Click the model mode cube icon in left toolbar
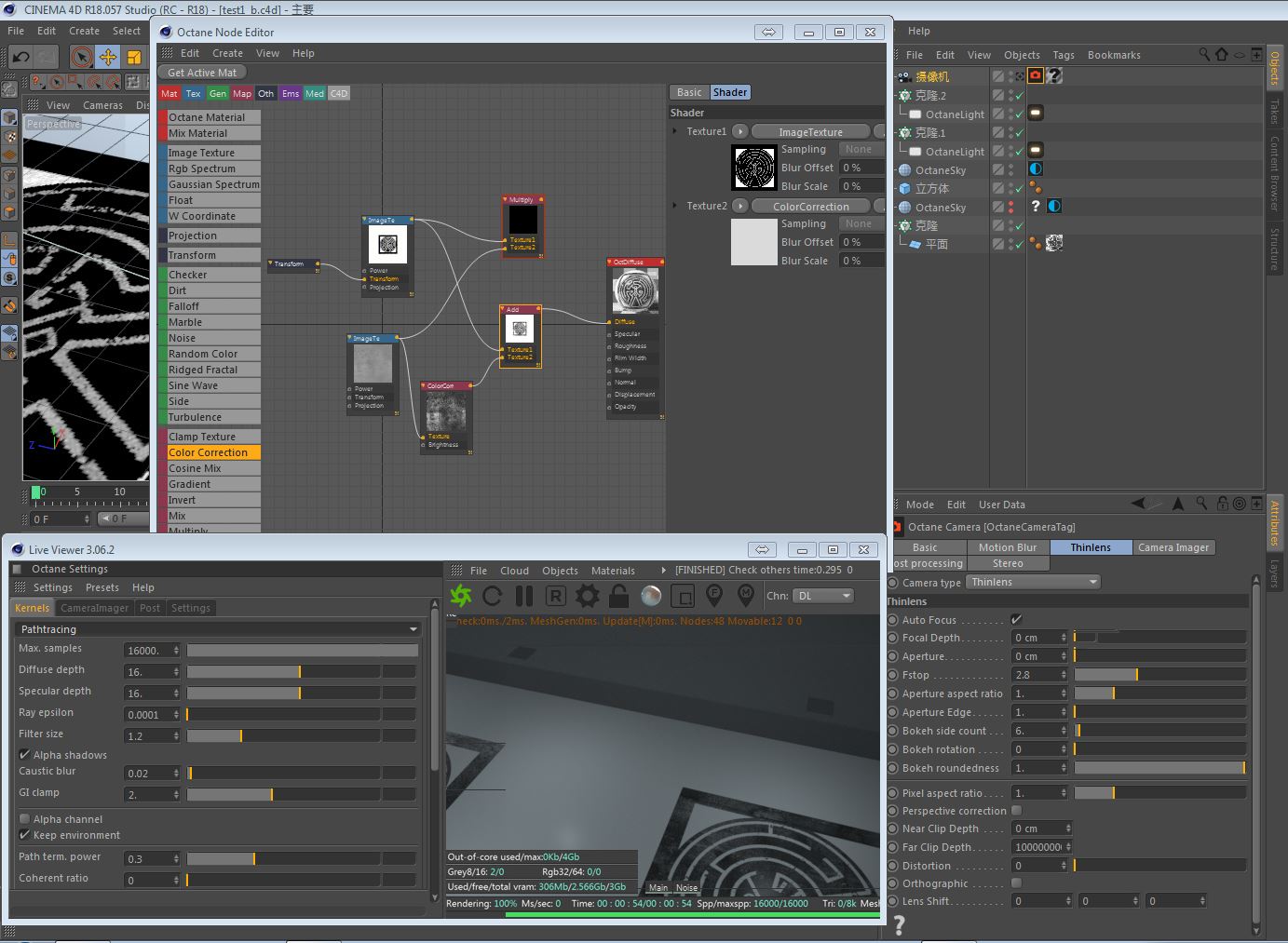The height and width of the screenshot is (943, 1288). pyautogui.click(x=8, y=118)
